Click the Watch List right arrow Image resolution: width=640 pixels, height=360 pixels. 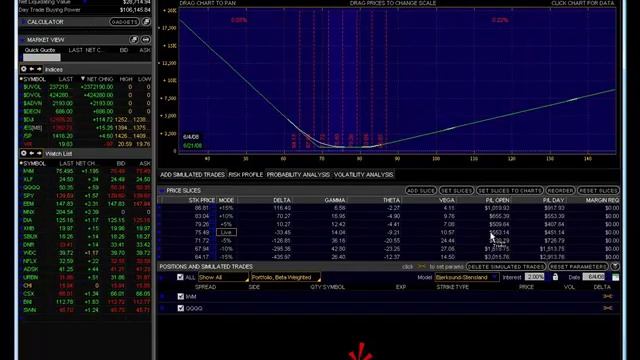[39, 153]
